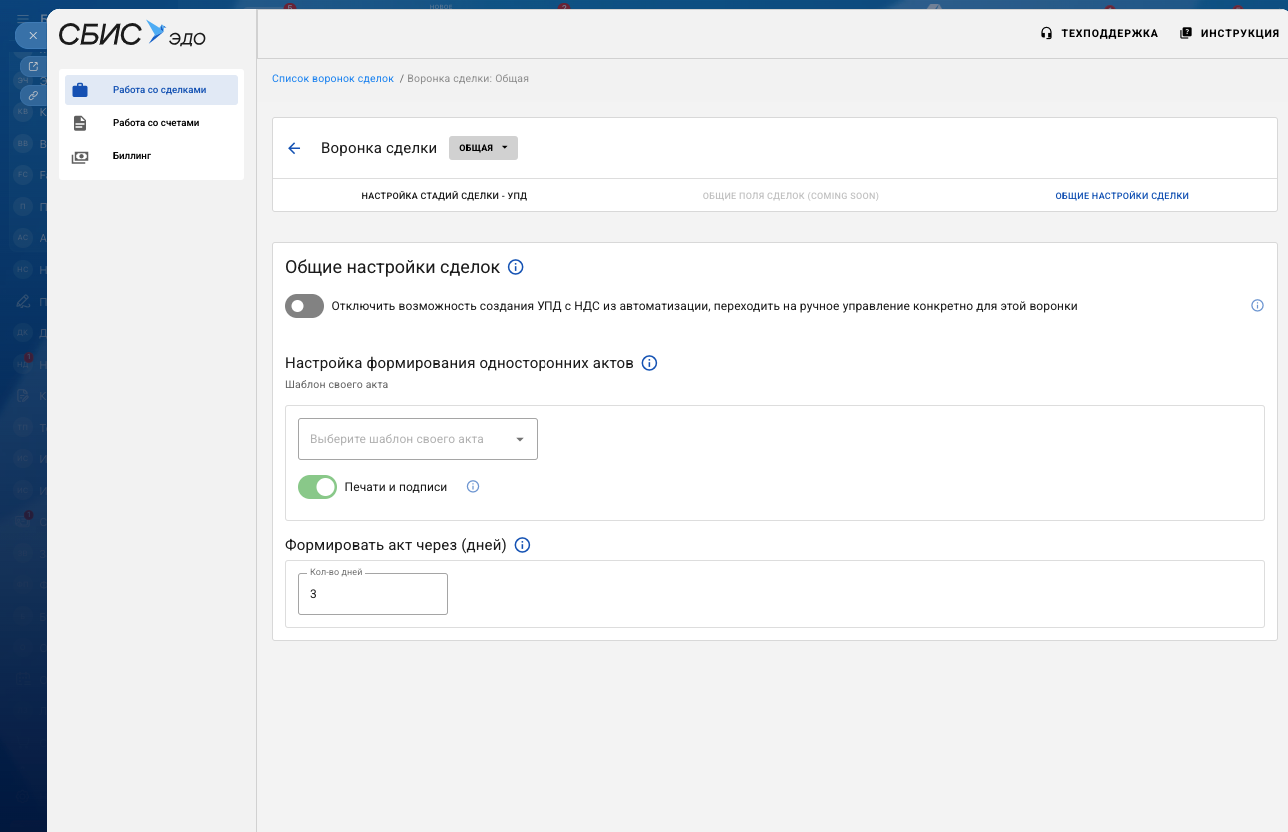Turn off the Печати и подписи switch

coord(317,487)
